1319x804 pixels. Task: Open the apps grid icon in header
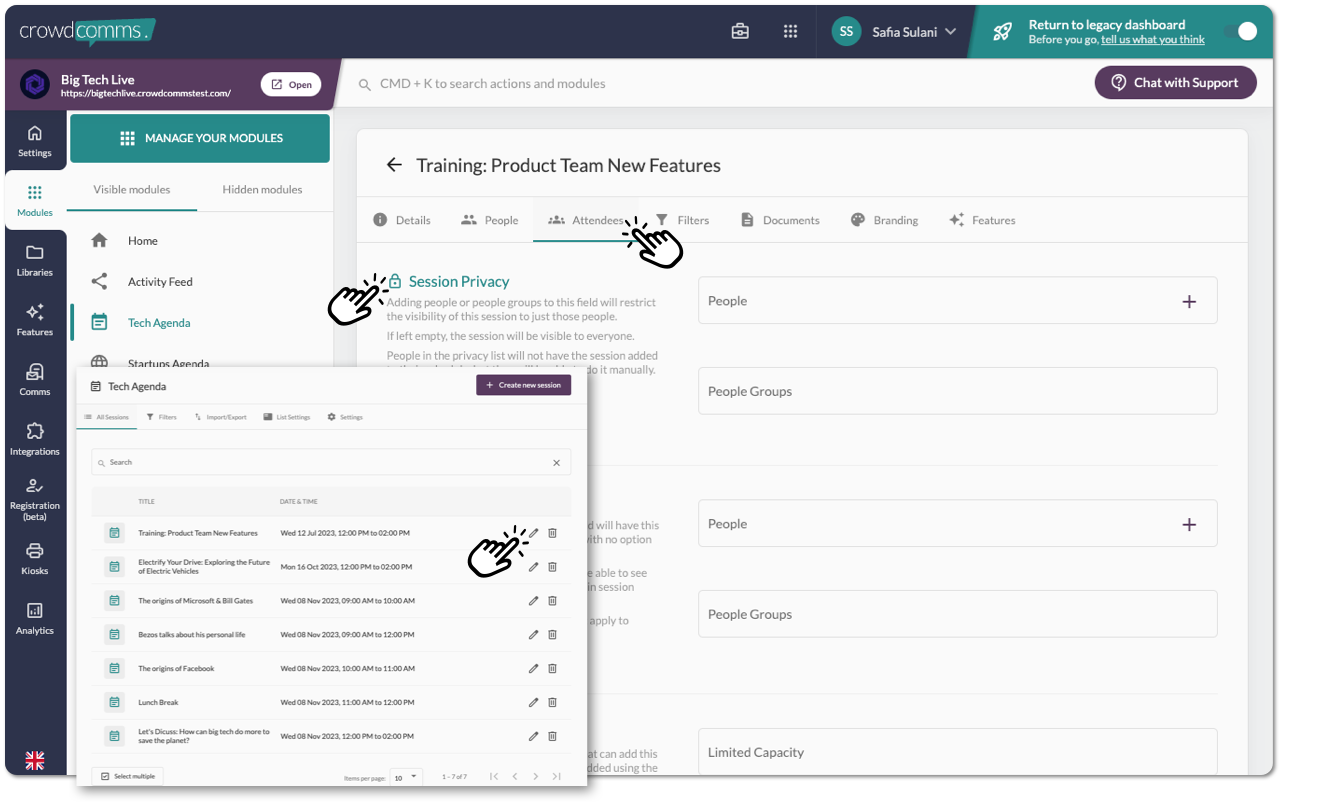[790, 31]
